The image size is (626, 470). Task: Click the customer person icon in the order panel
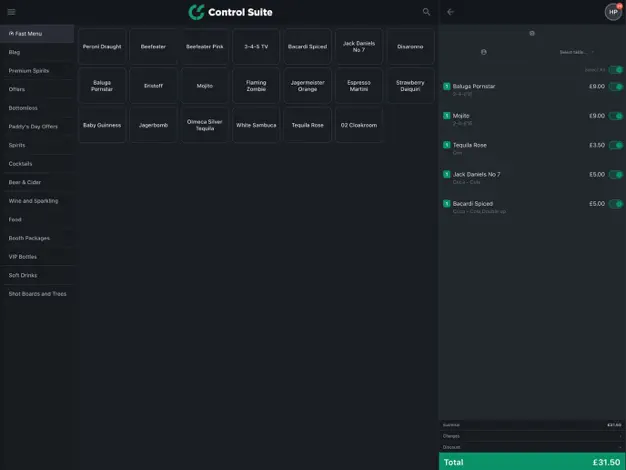click(x=483, y=52)
